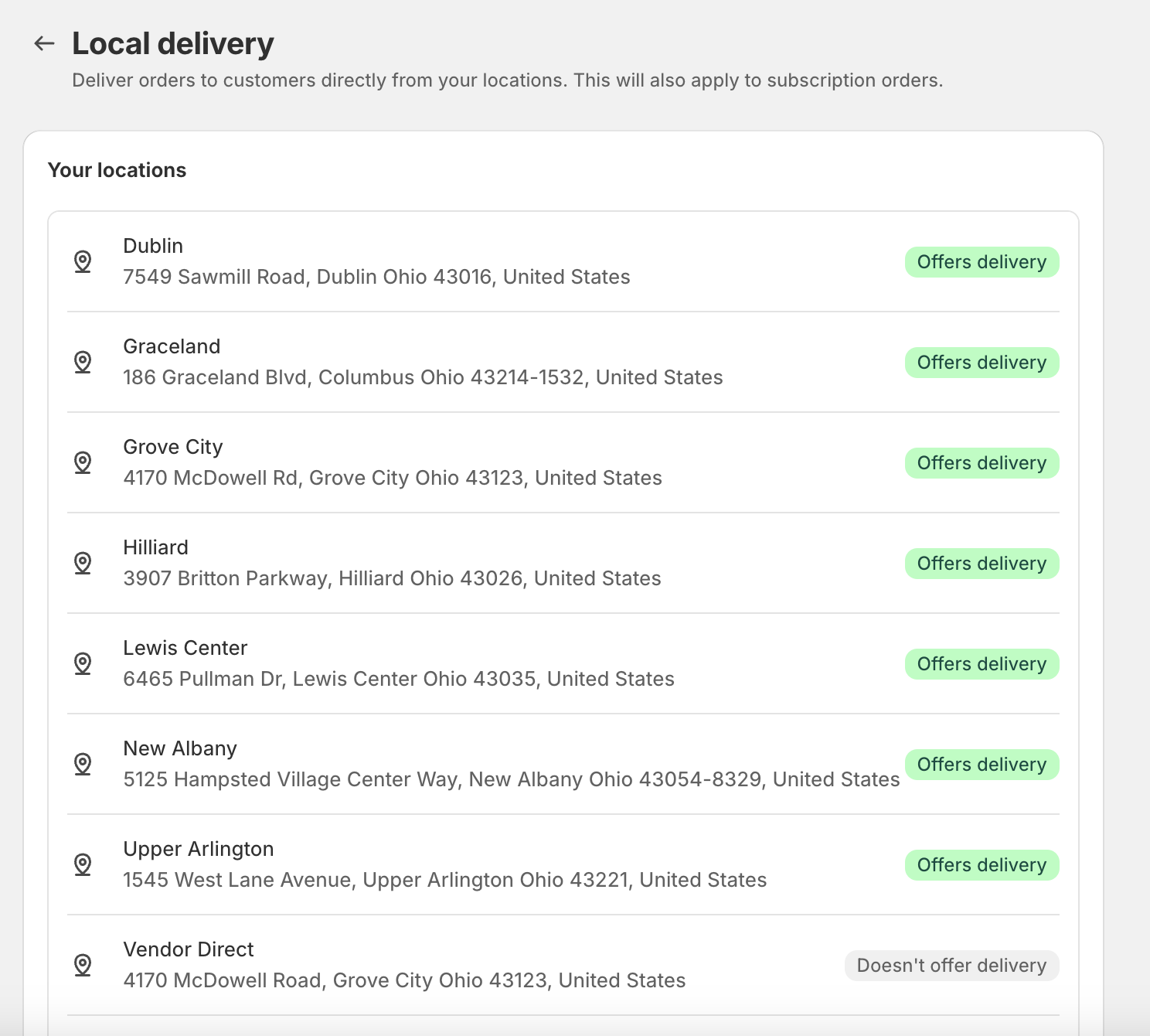Click the location pin icon for Lewis Center
The width and height of the screenshot is (1150, 1036).
point(83,663)
